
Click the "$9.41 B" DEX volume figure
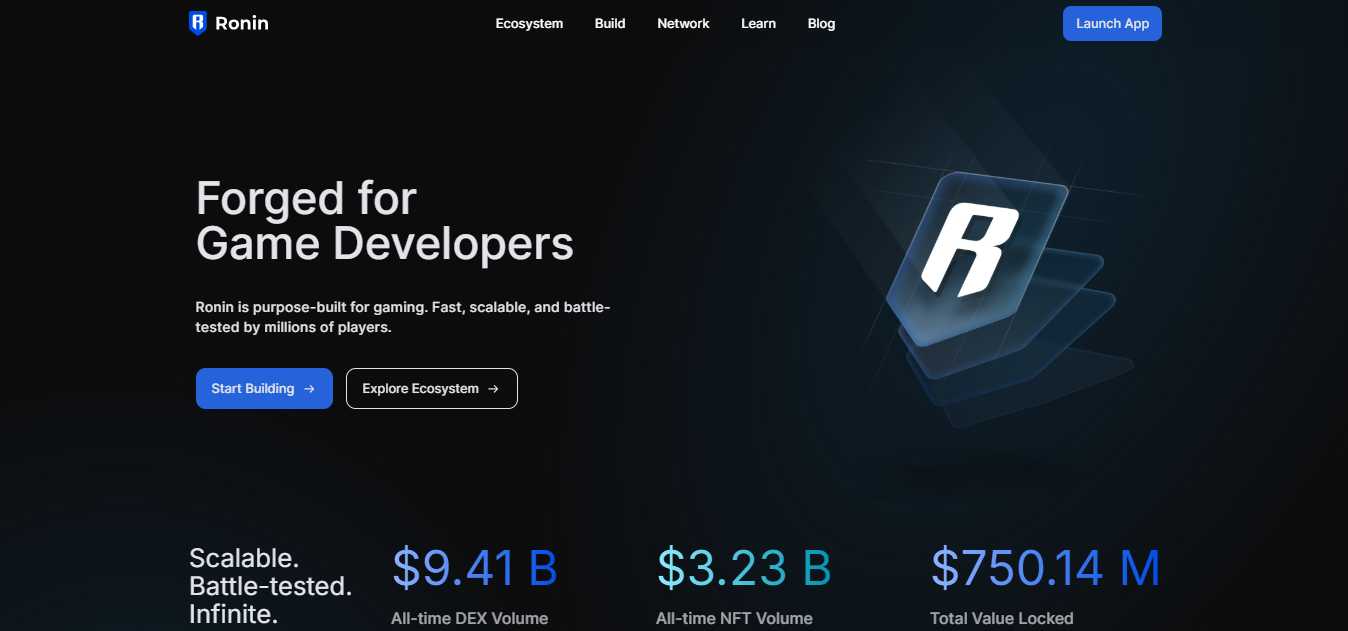click(474, 568)
